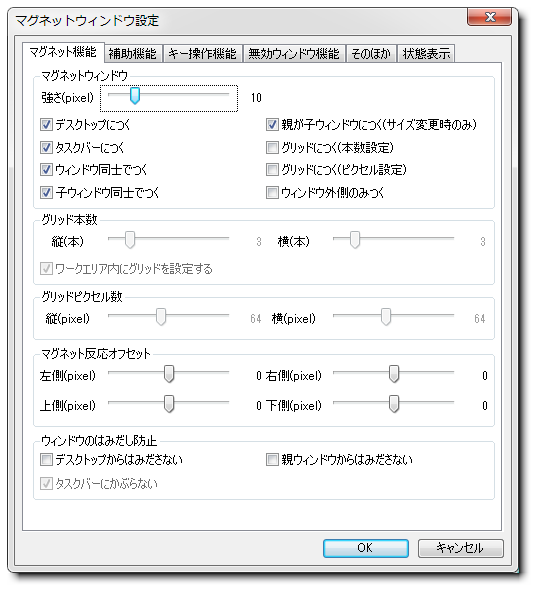Select the キー操作機能 tab

[x=202, y=54]
